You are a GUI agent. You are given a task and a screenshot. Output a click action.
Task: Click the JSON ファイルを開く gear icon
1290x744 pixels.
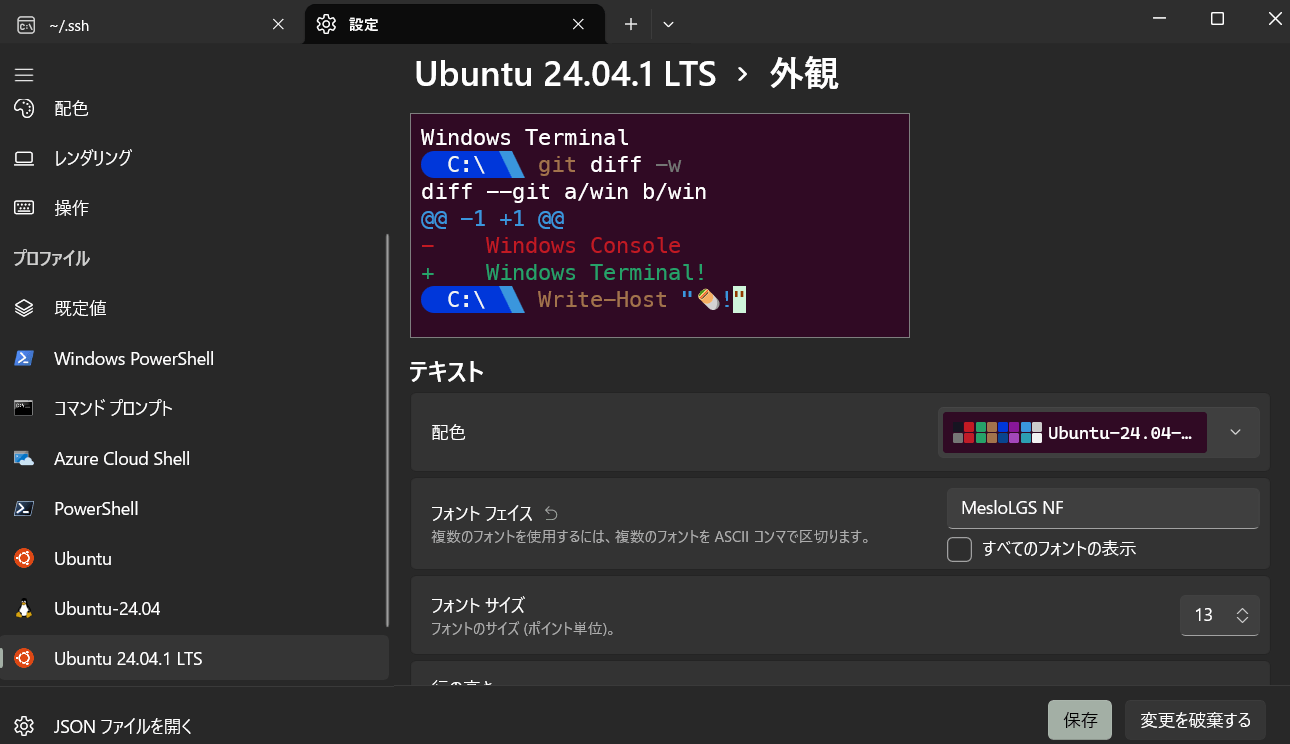click(x=24, y=726)
